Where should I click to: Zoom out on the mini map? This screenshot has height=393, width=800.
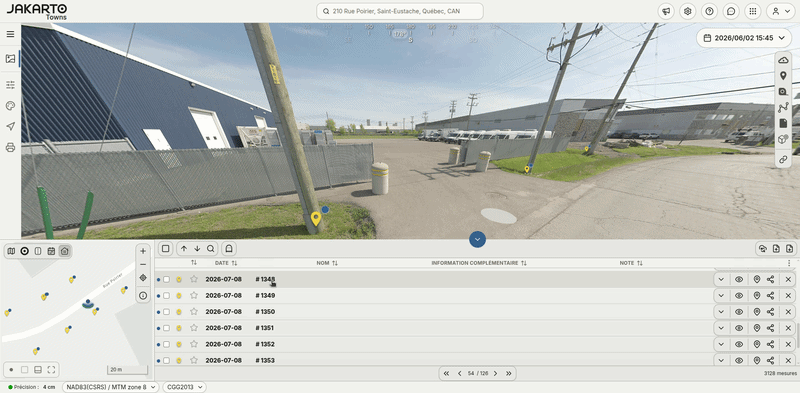tap(143, 264)
